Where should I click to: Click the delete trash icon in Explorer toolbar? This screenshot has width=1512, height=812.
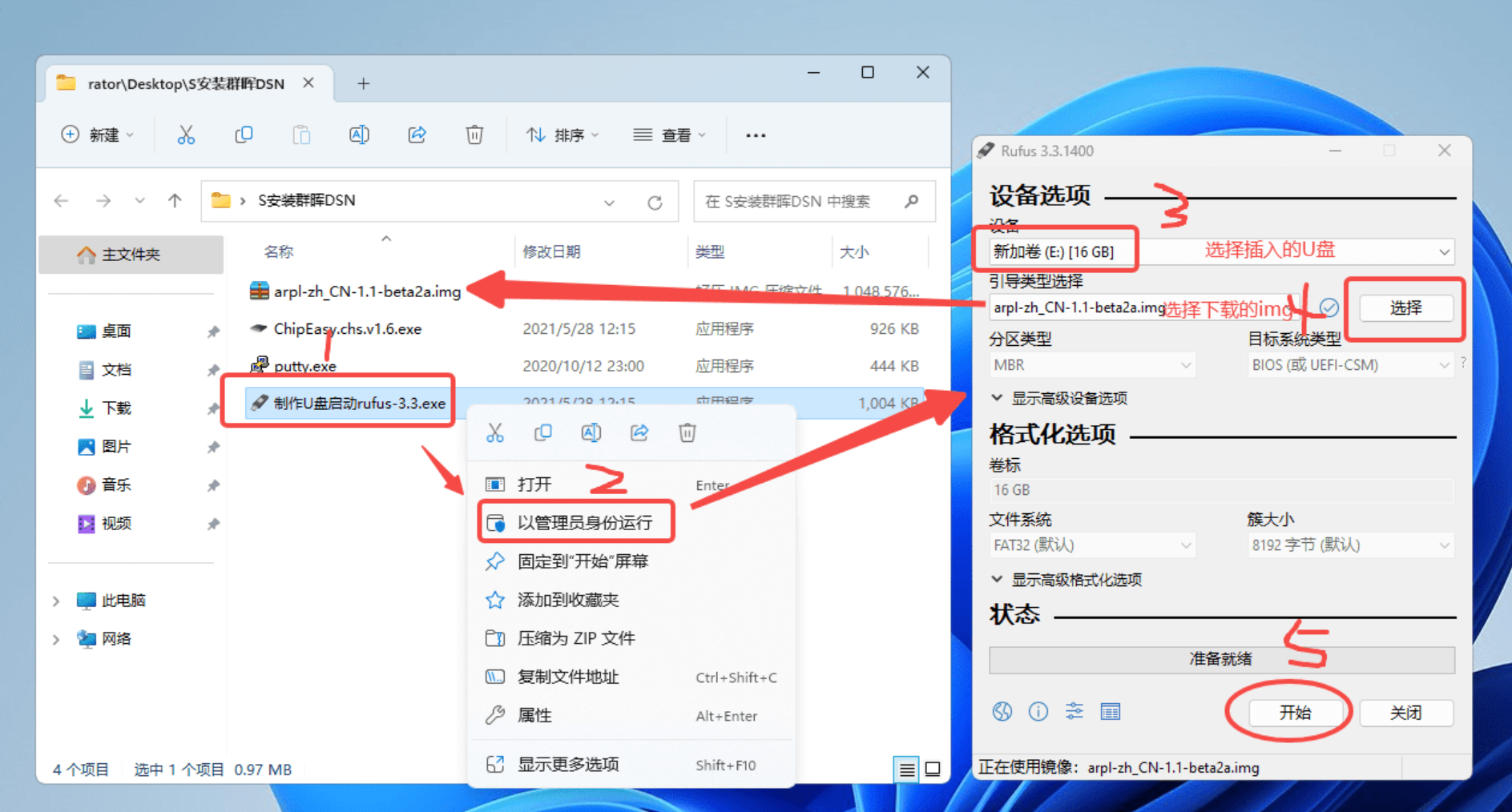[474, 135]
